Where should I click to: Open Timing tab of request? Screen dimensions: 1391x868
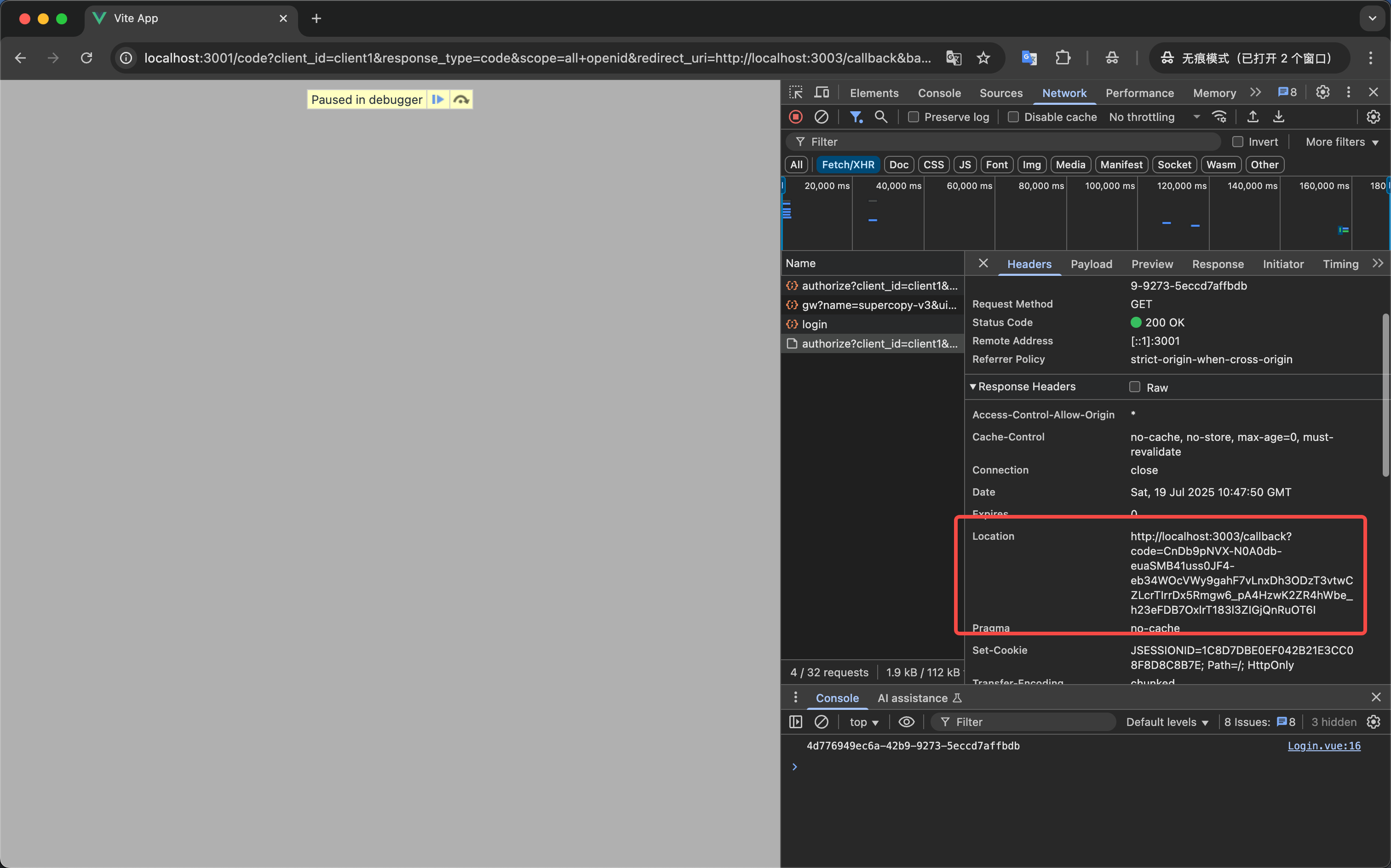1340,264
